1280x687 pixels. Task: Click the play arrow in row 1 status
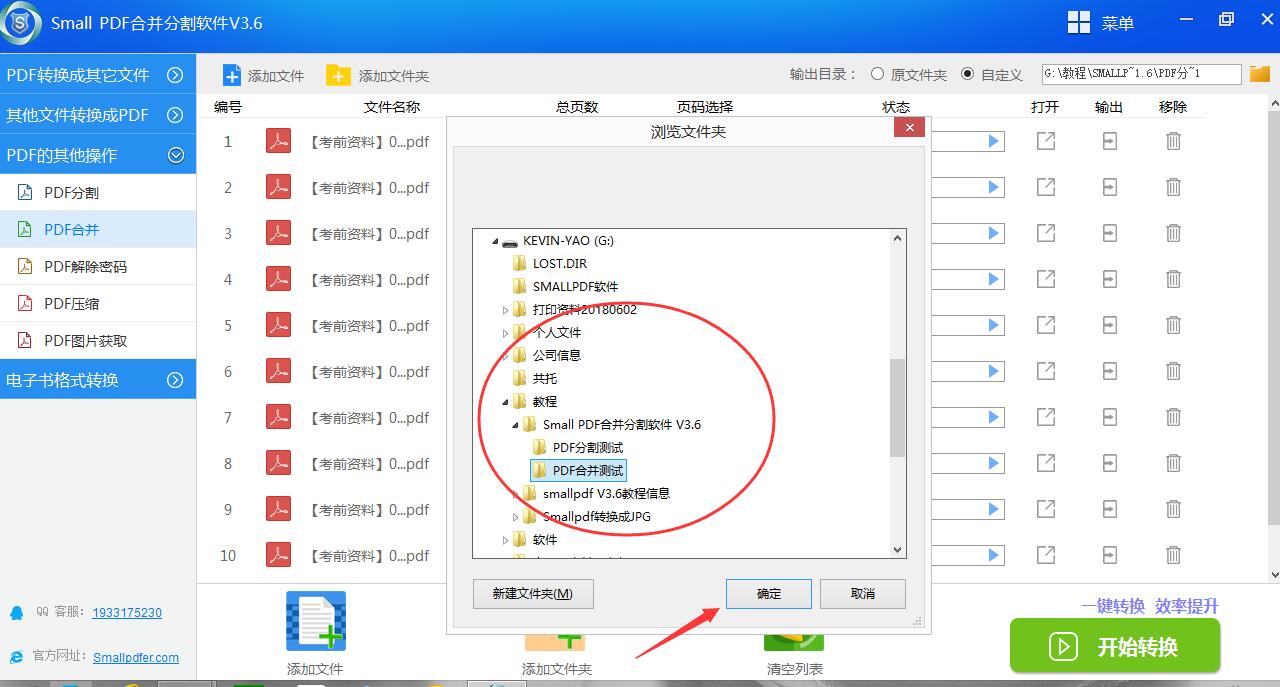(x=994, y=141)
